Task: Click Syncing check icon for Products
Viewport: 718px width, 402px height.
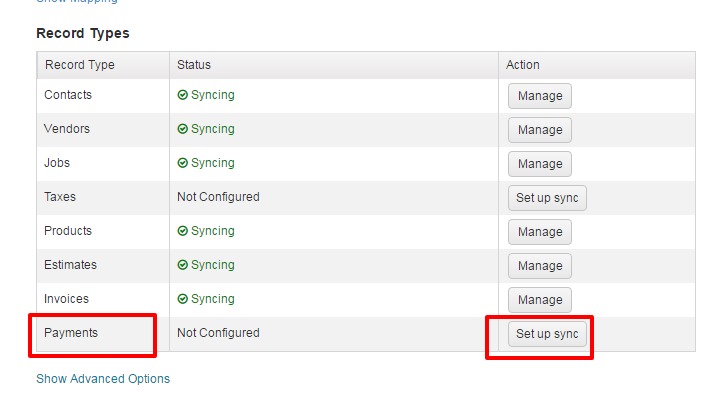Action: pos(182,231)
